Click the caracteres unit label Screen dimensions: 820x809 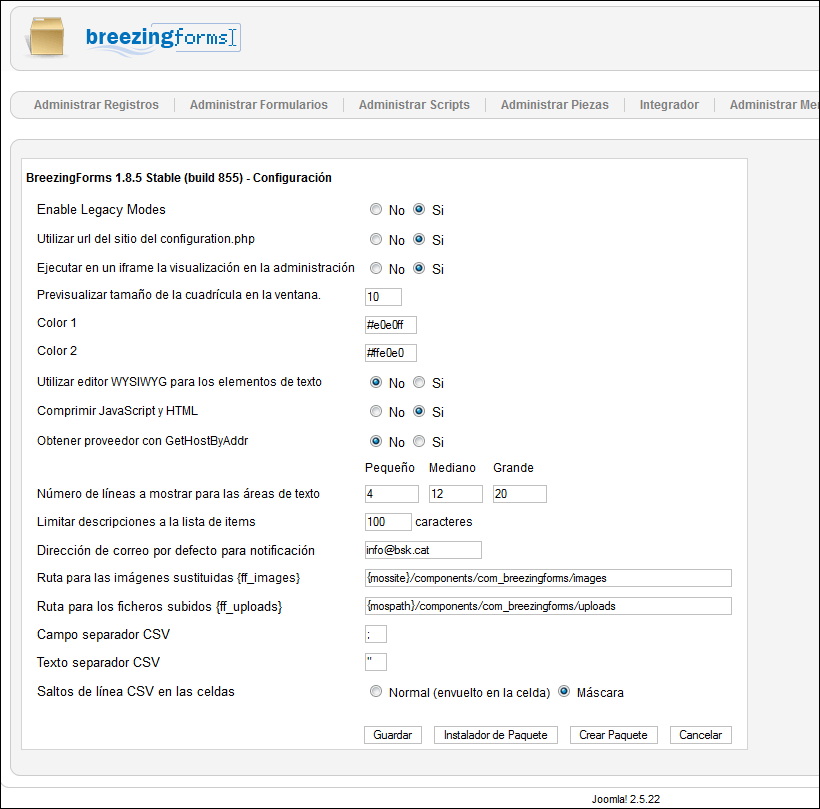click(443, 522)
